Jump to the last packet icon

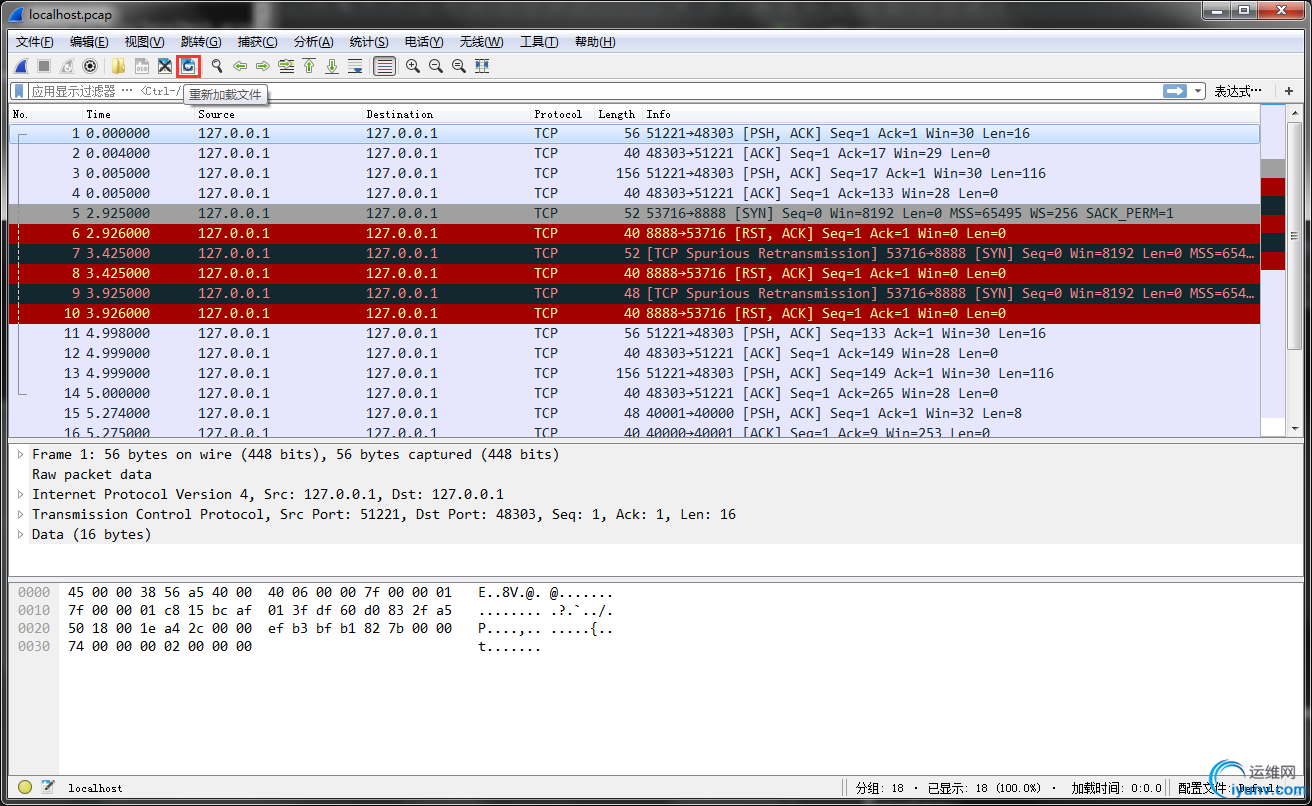[x=332, y=66]
